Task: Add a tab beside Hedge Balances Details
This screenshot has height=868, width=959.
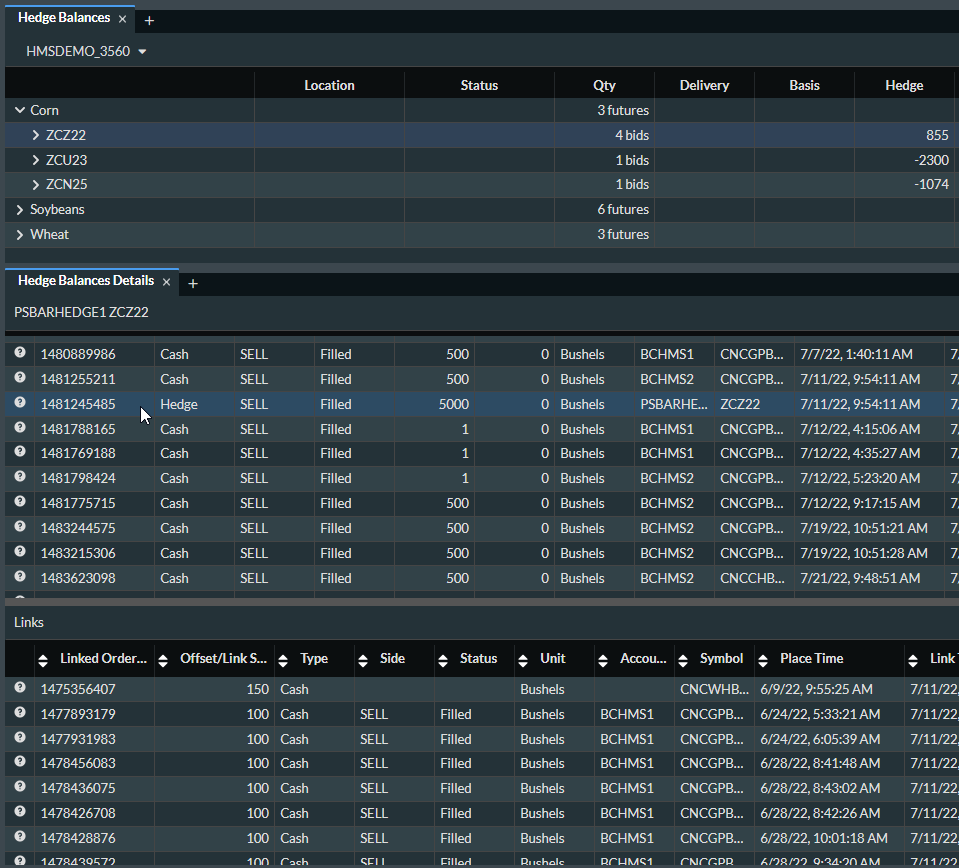Action: point(193,283)
